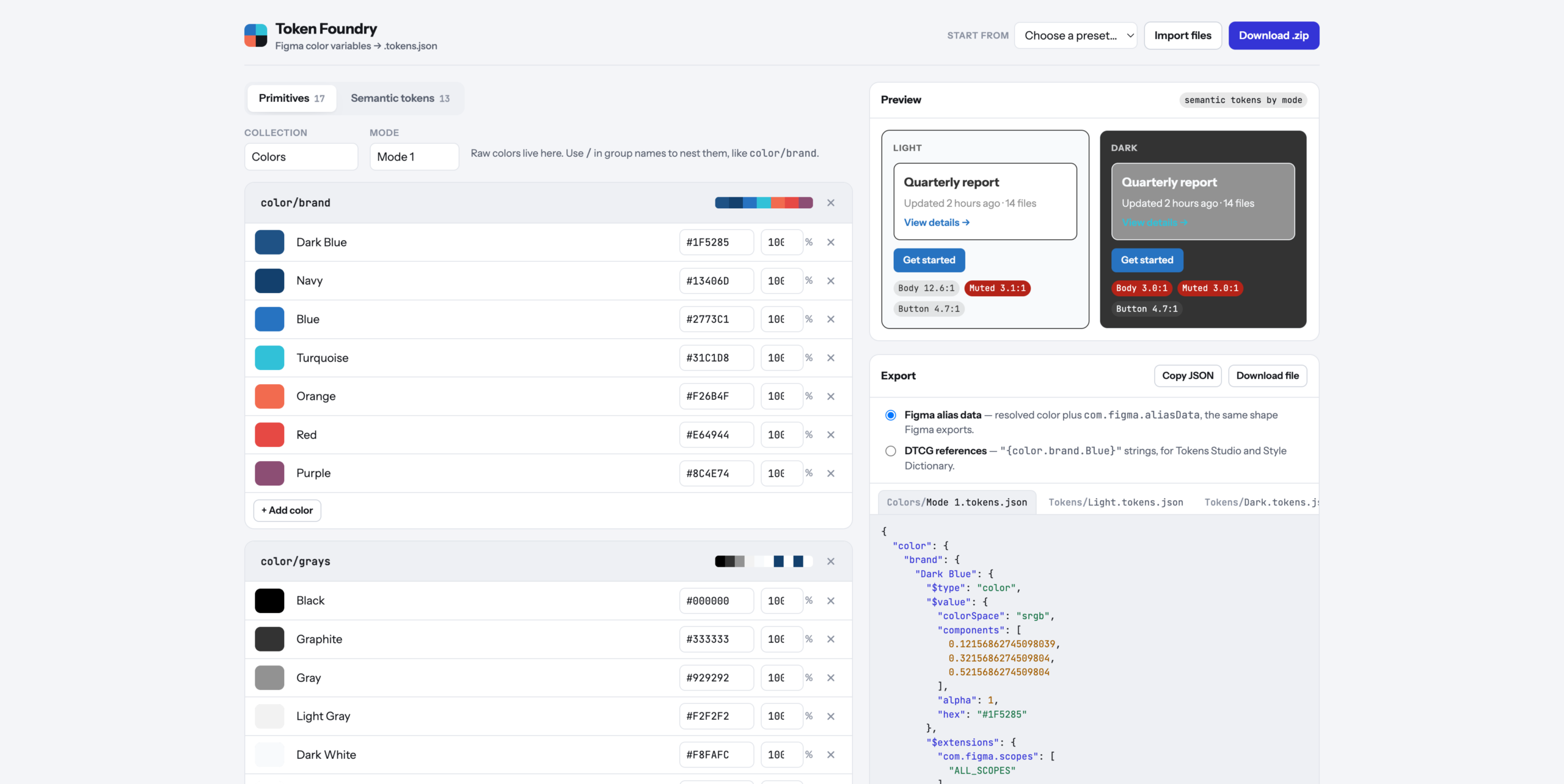The width and height of the screenshot is (1564, 784).
Task: Click View details link in Light preview
Action: tap(937, 222)
